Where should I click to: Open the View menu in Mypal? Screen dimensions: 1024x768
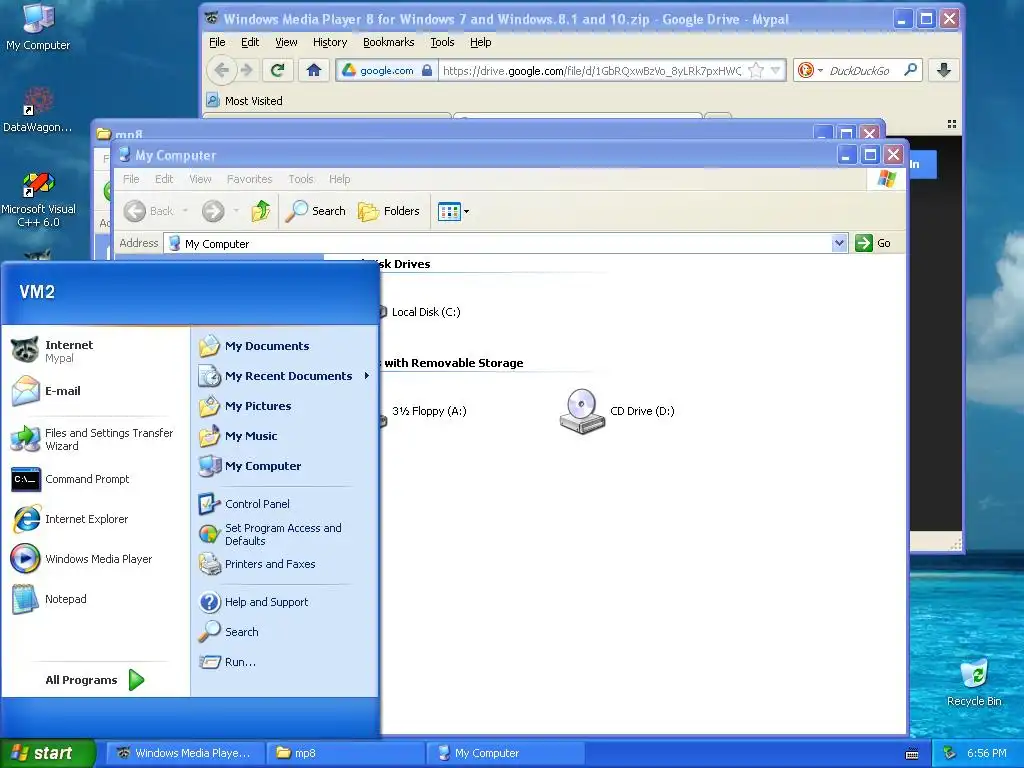coord(286,42)
